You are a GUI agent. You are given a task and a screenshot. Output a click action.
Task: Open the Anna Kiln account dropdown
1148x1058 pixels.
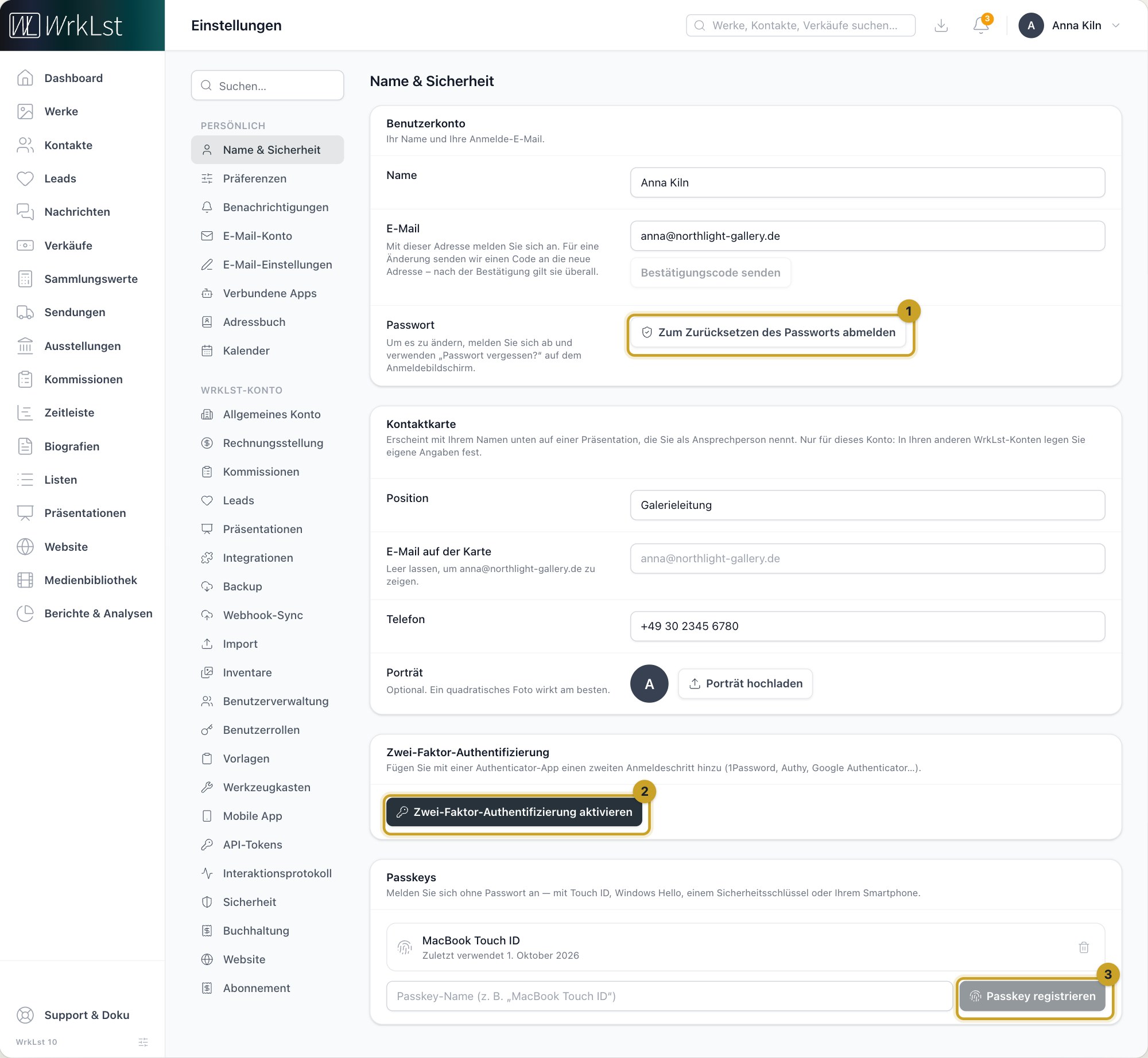tap(1069, 25)
